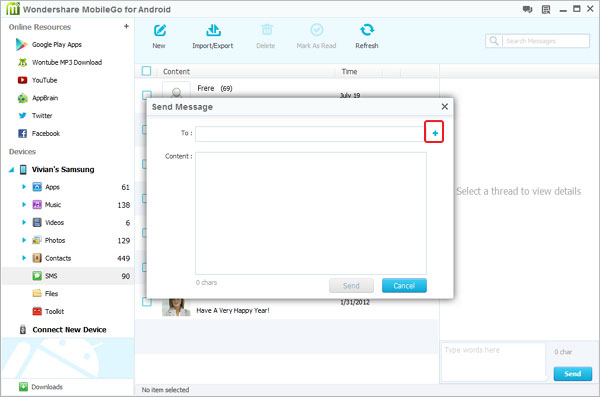Open YouTube in Online Resources
The image size is (600, 397).
coord(38,80)
